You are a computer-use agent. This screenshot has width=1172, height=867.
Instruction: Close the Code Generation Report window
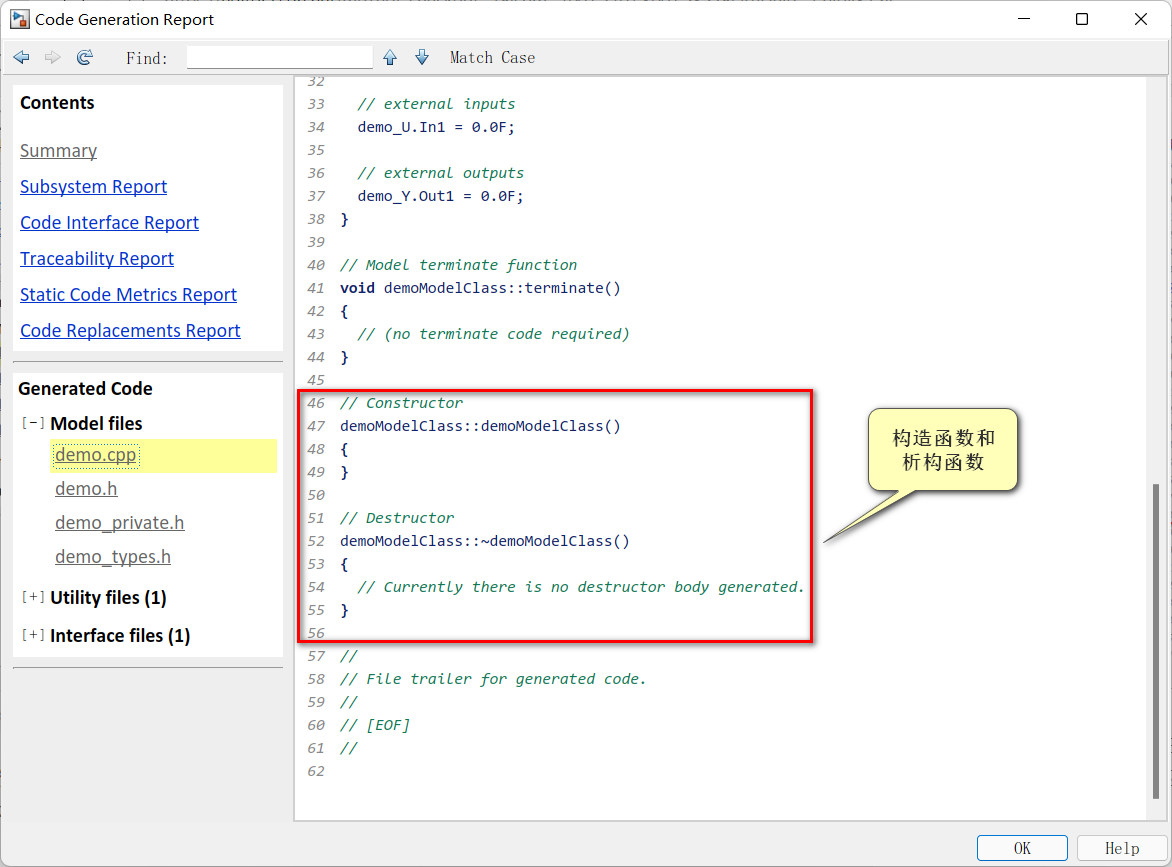pos(1141,19)
